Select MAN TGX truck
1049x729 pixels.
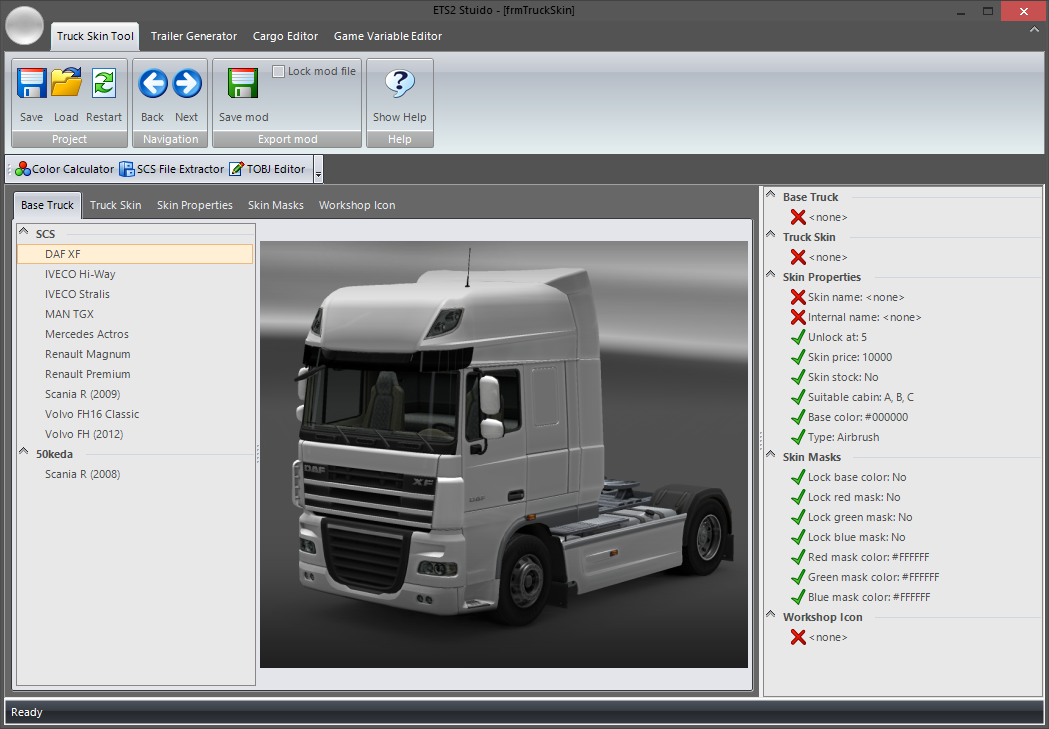[135, 314]
